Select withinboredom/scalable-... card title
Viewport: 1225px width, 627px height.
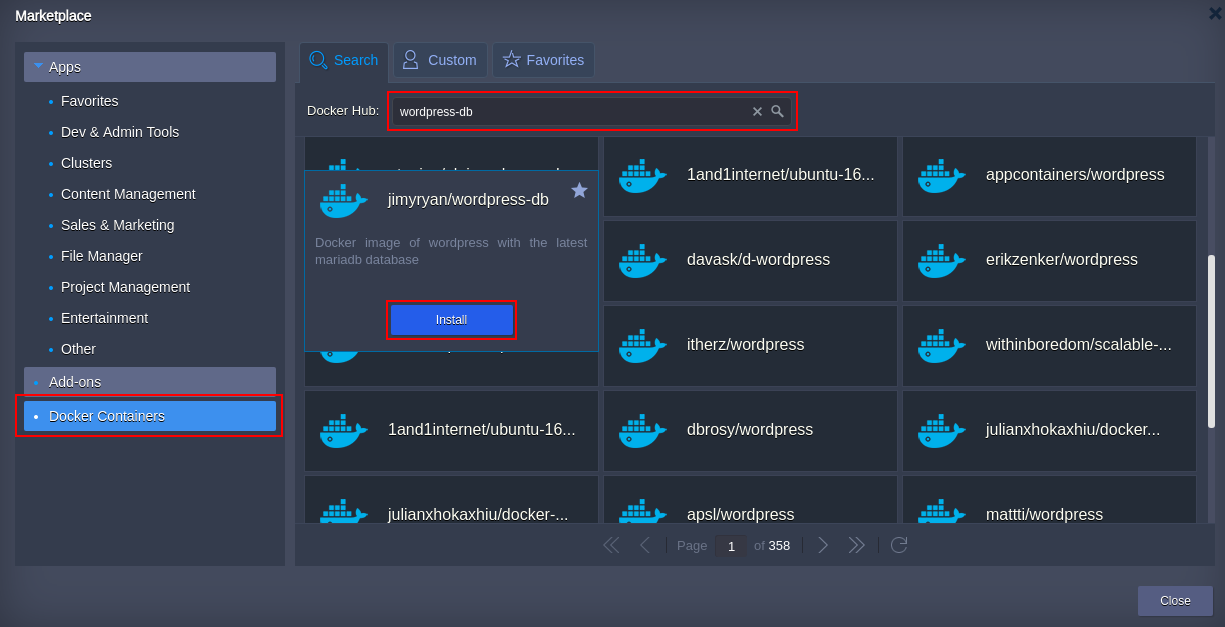coord(1079,345)
